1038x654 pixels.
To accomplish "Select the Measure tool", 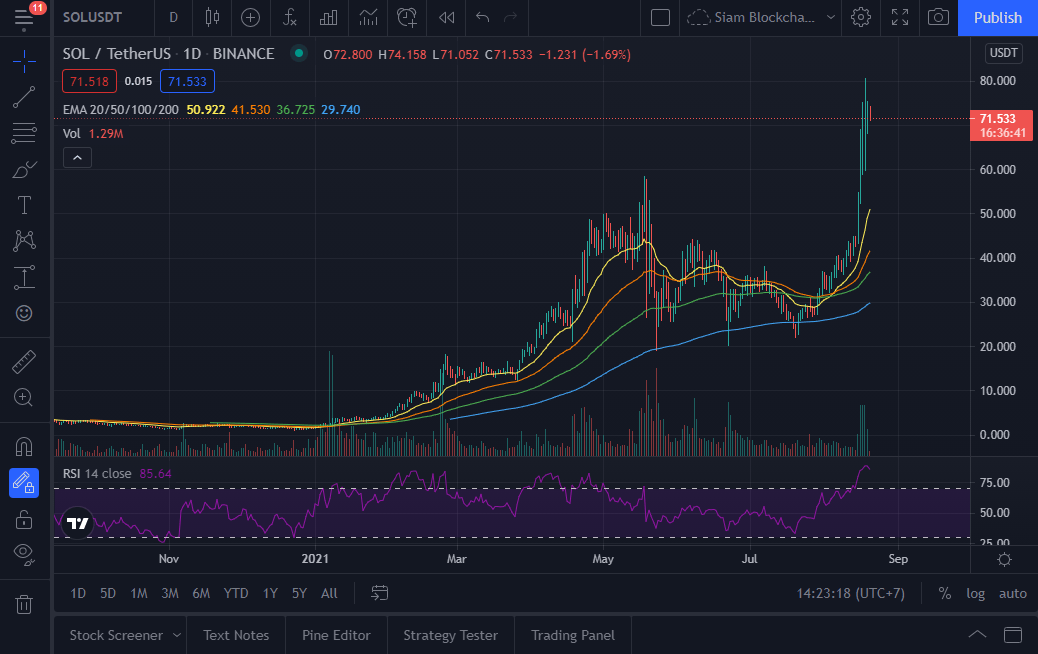I will click(25, 361).
